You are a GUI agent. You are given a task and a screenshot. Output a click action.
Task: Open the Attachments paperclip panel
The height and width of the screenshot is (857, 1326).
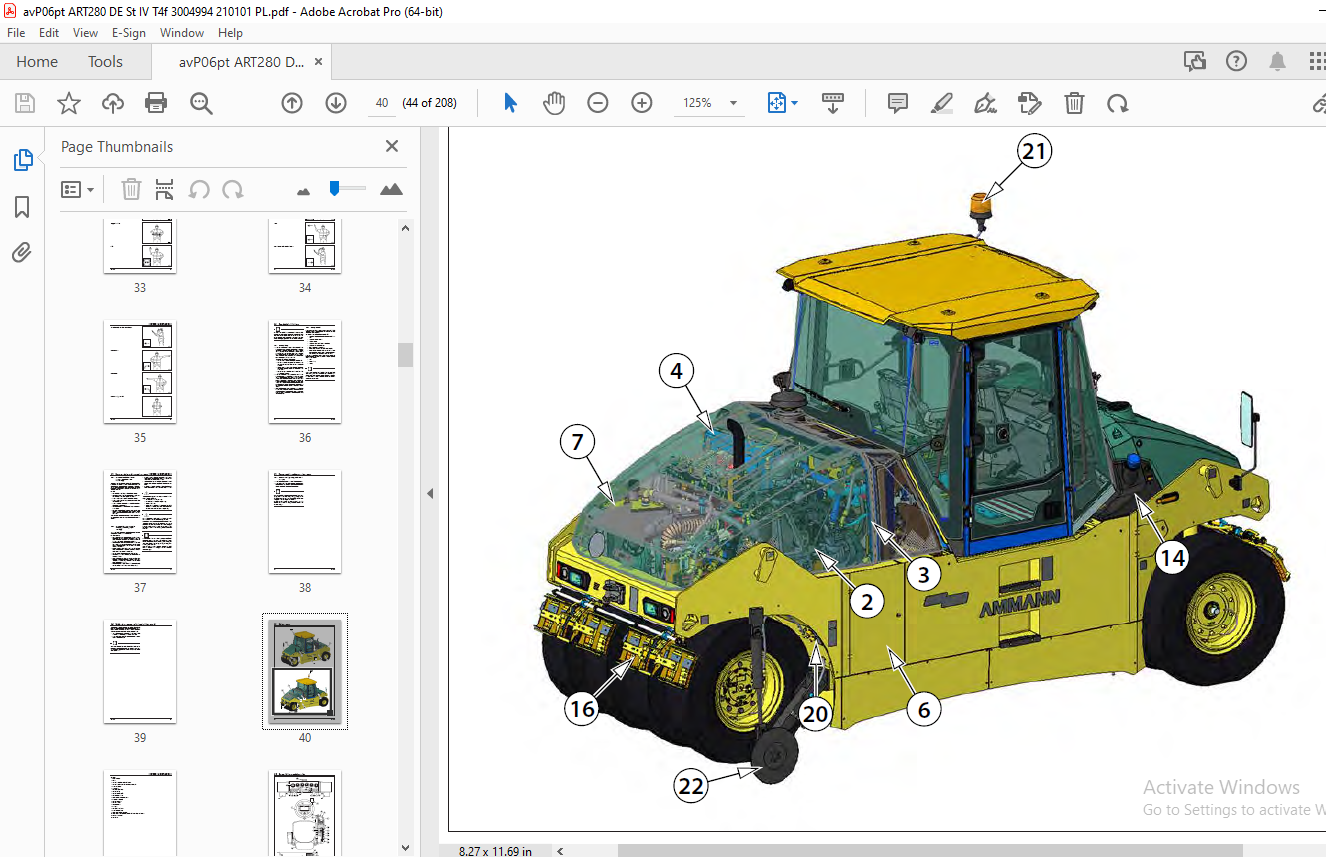coord(22,252)
